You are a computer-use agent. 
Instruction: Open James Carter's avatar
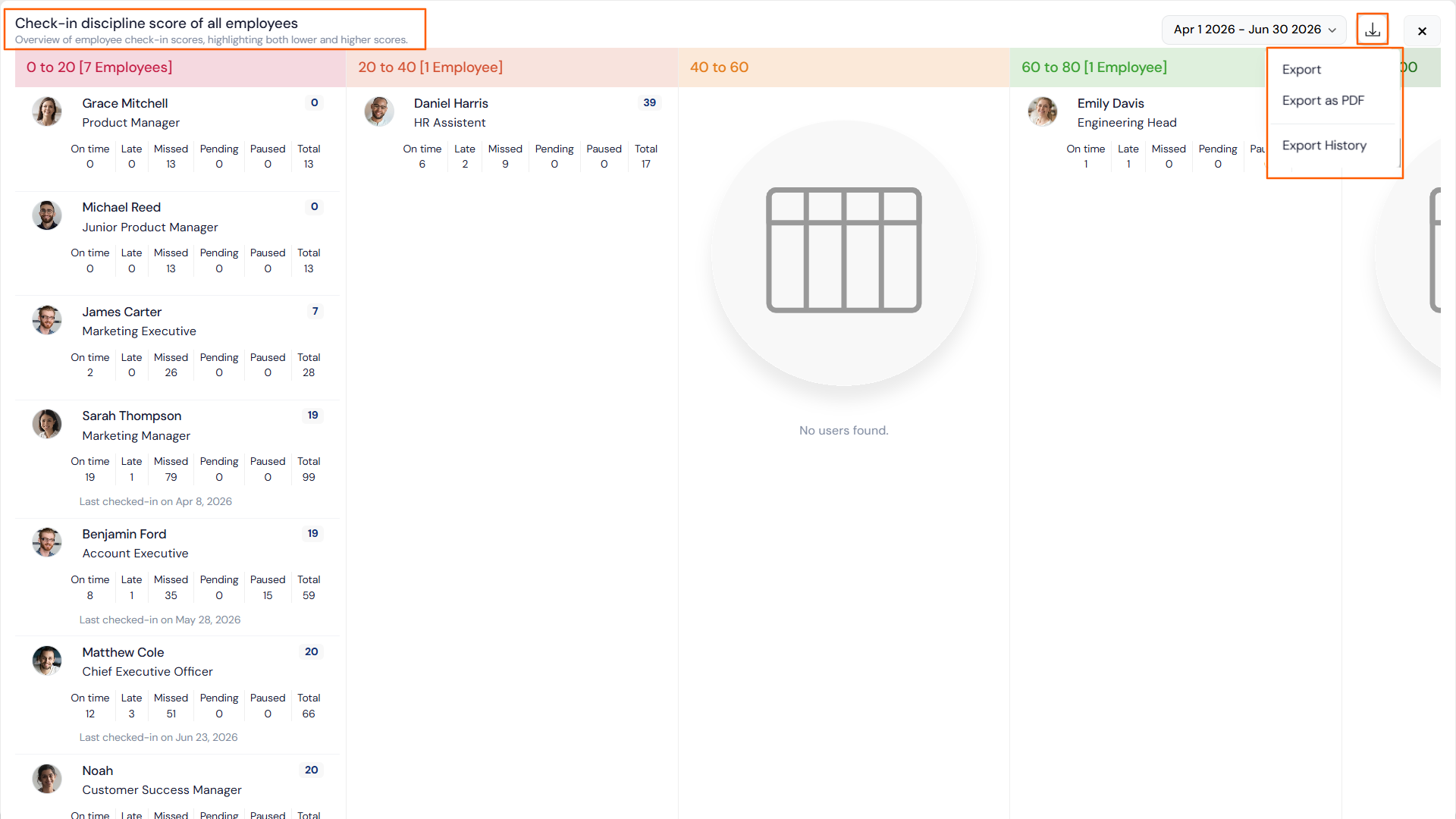pyautogui.click(x=47, y=320)
